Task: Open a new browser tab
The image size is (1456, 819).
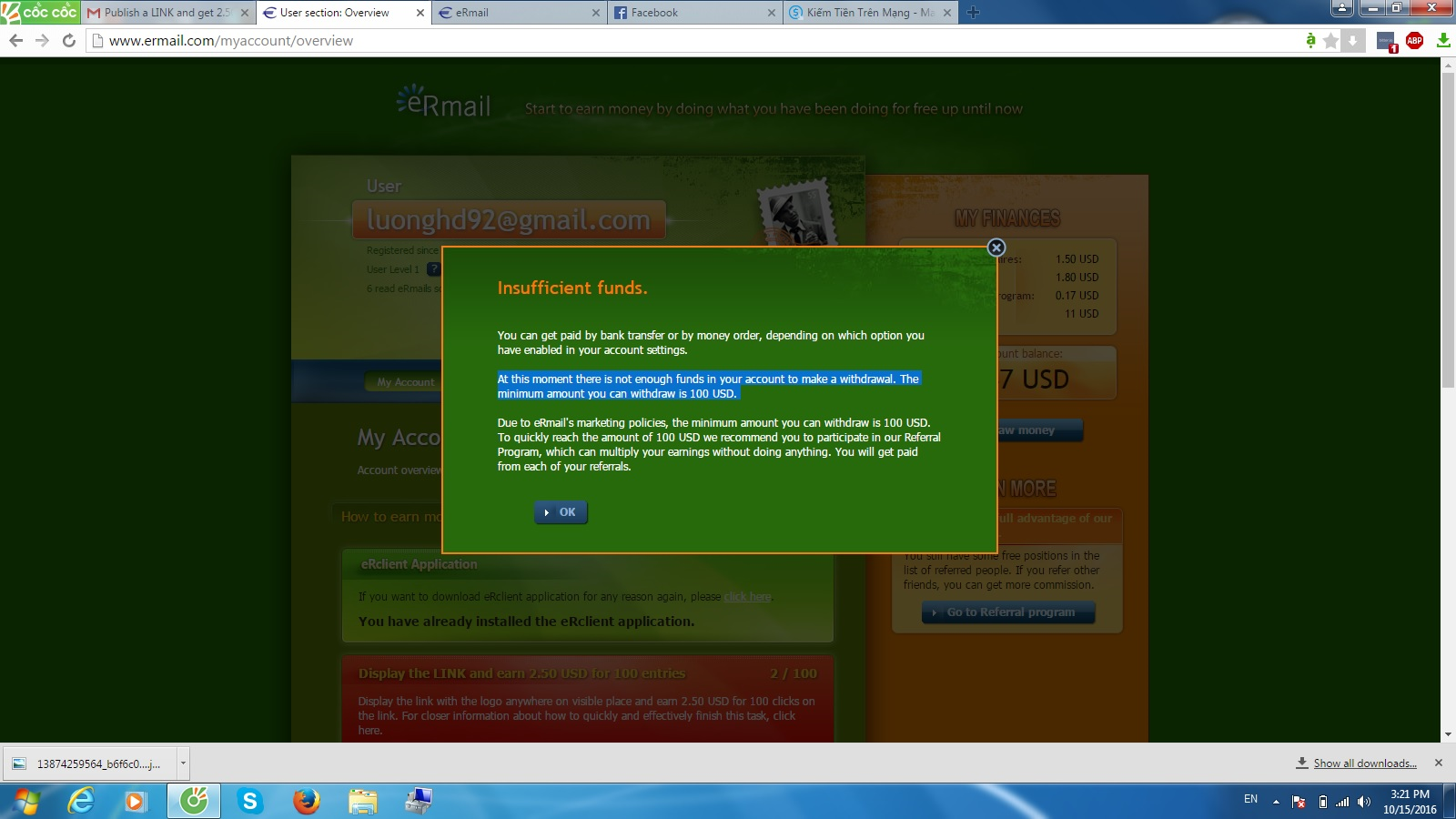Action: (973, 13)
